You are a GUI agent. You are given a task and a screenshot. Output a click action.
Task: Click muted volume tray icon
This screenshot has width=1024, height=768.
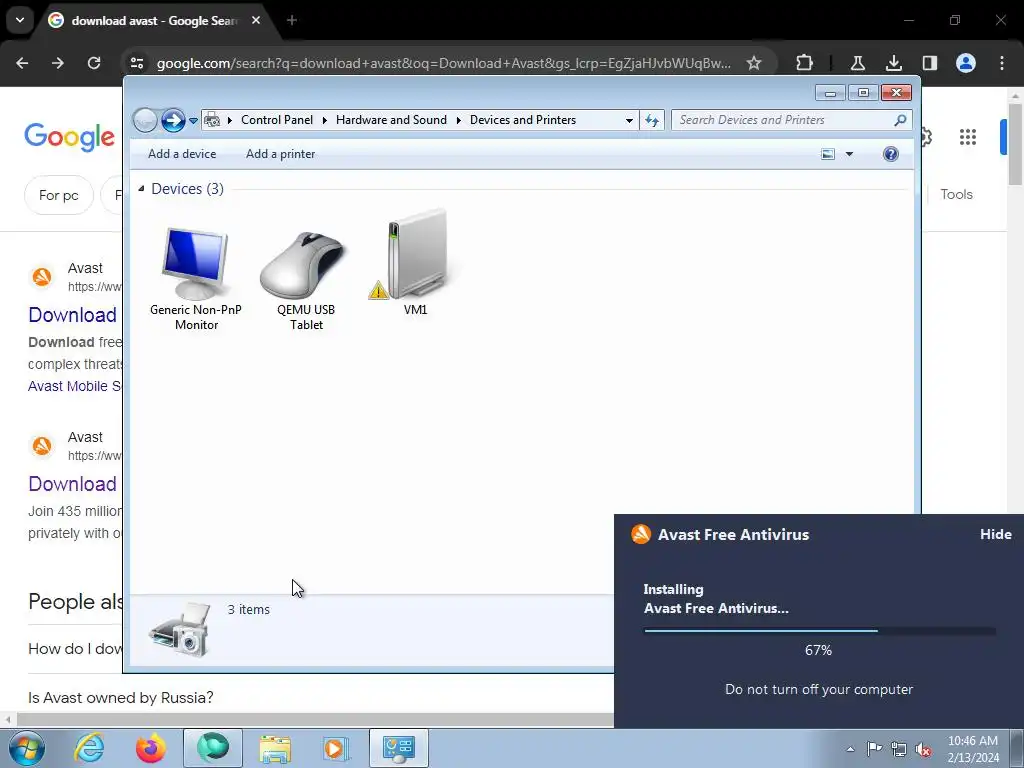tap(923, 749)
